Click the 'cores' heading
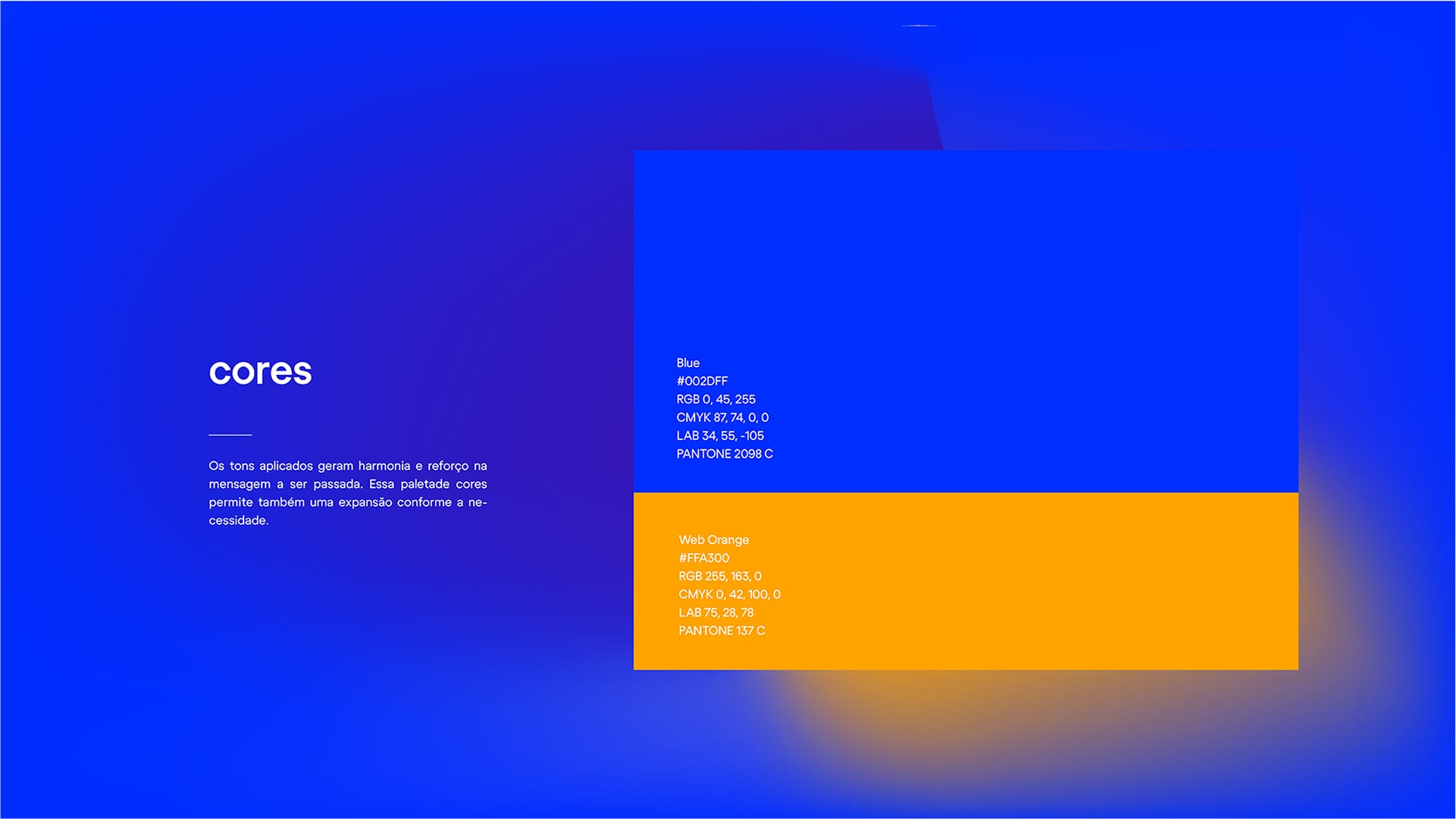This screenshot has width=1456, height=819. (x=260, y=371)
